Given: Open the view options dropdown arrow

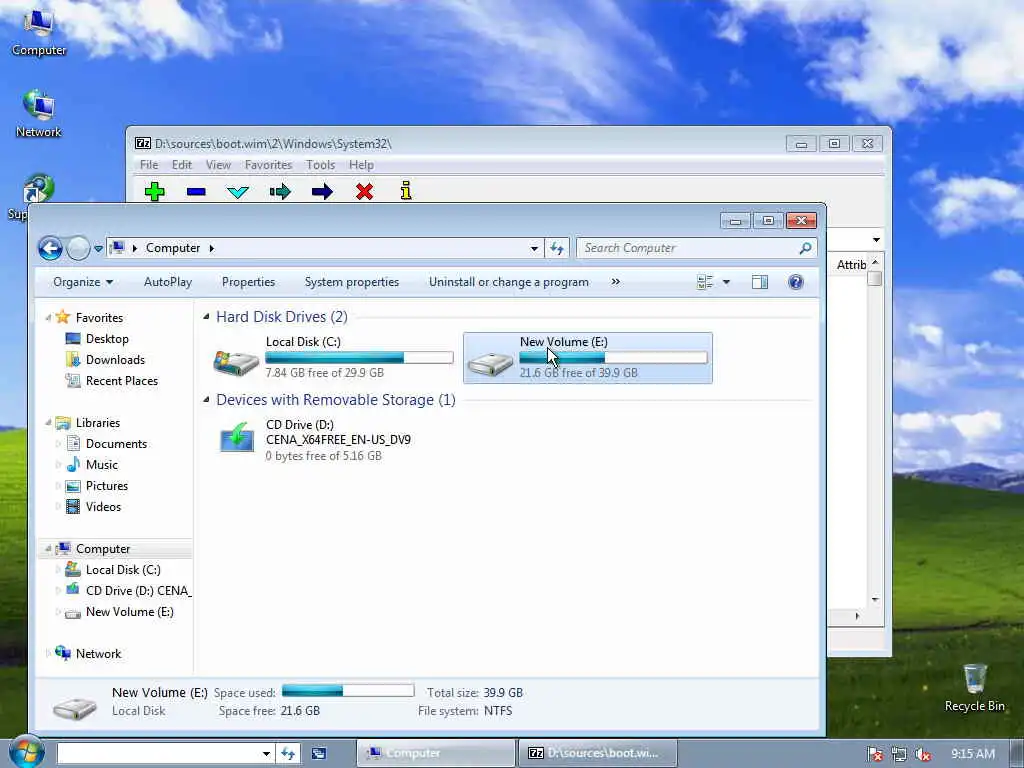Looking at the screenshot, I should 726,282.
